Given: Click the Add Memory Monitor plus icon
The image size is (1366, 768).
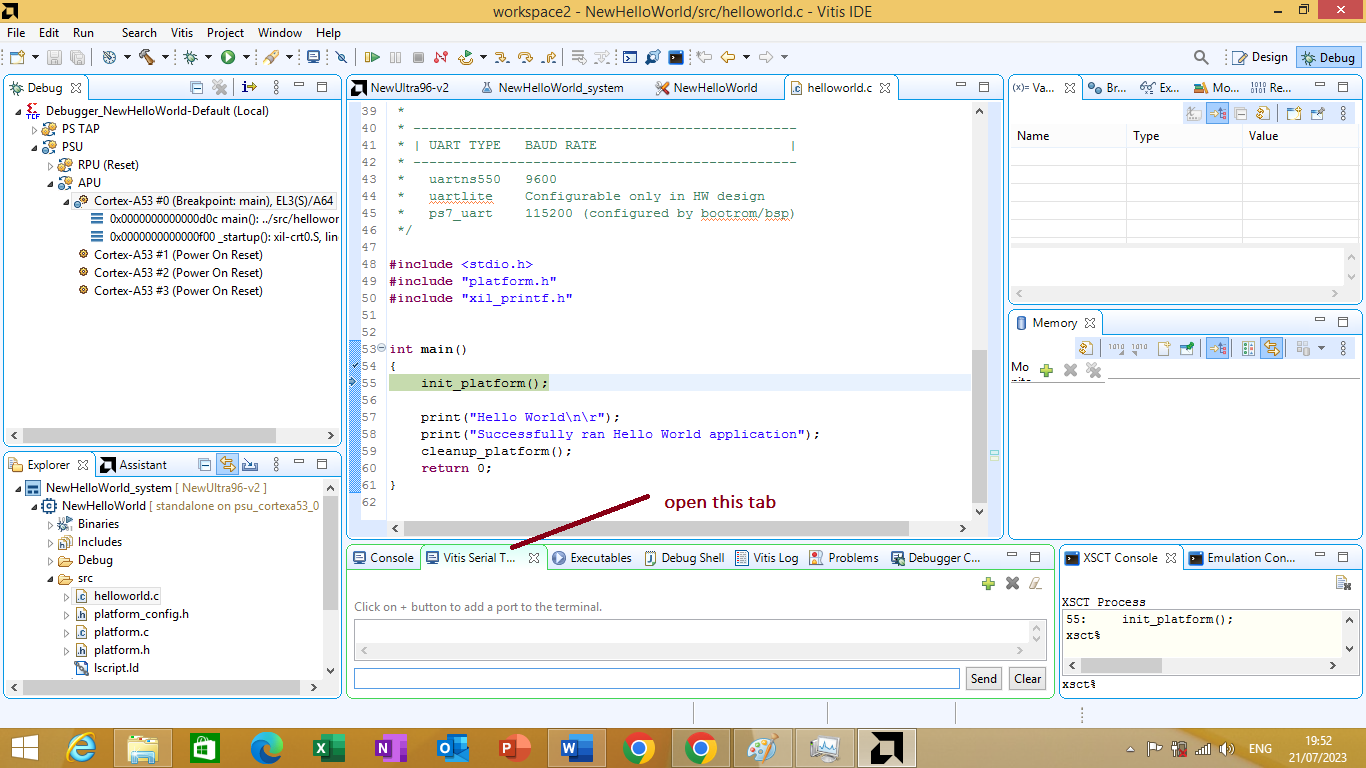Looking at the screenshot, I should click(x=1046, y=370).
